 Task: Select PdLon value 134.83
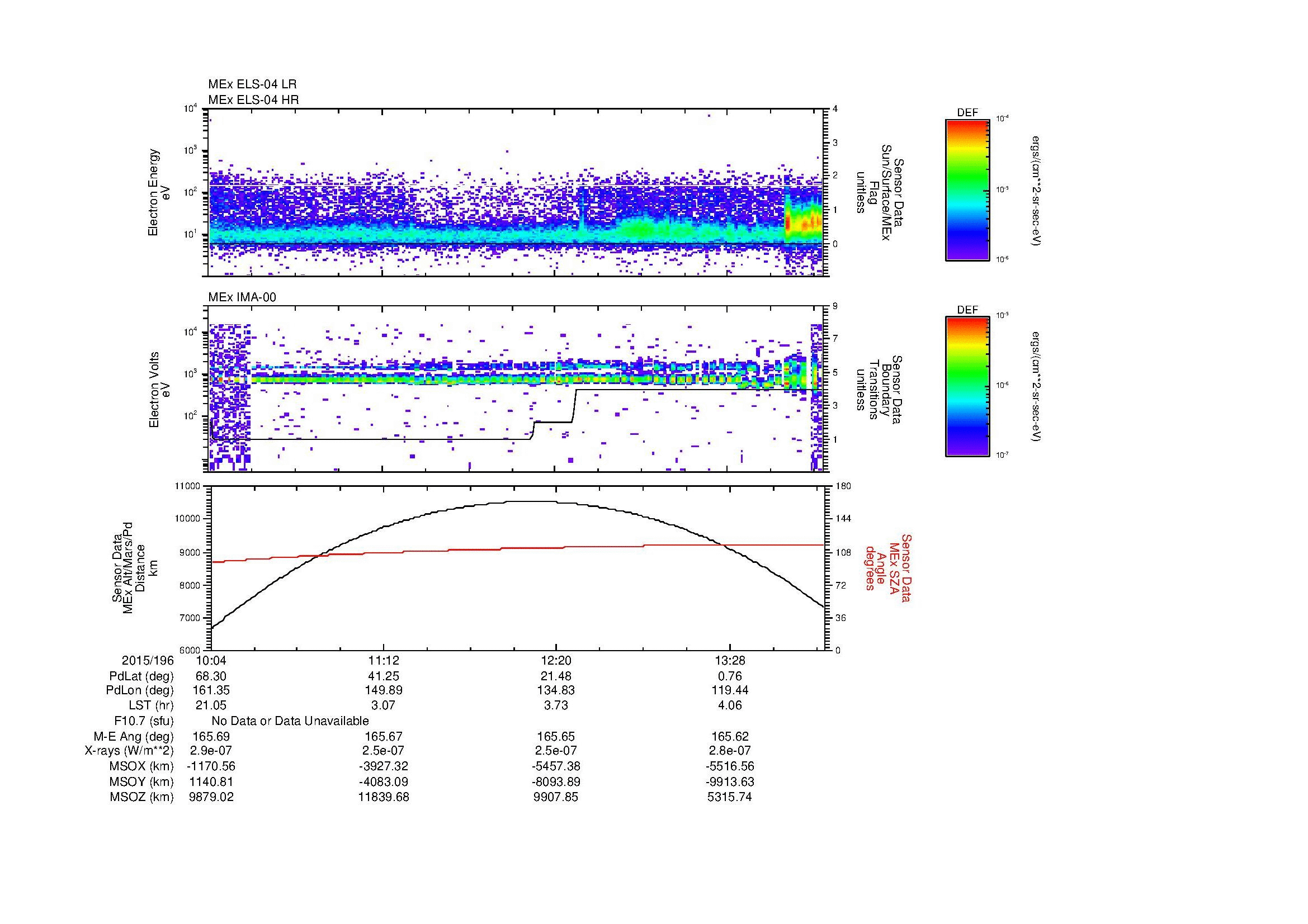556,690
